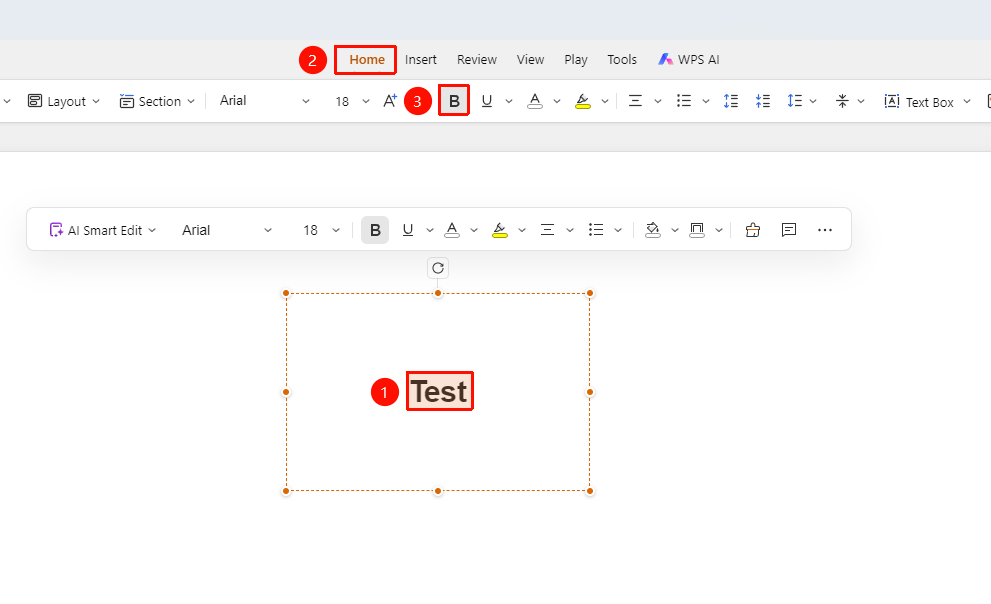Expand the Text Box dropdown arrow
The image size is (991, 604).
967,102
